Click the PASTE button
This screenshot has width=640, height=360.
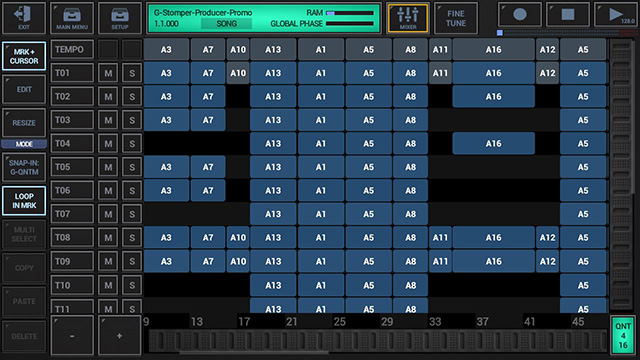(24, 301)
